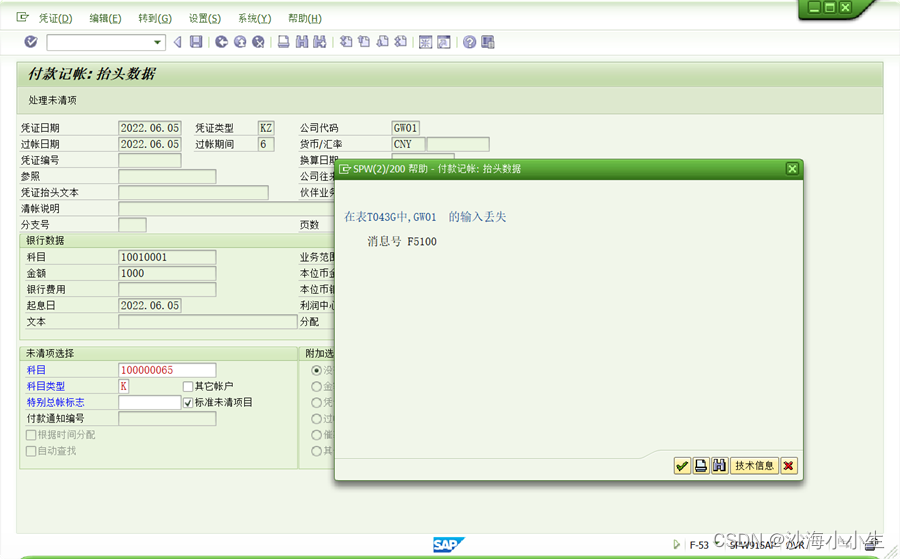Click the Print icon in main toolbar

(284, 42)
